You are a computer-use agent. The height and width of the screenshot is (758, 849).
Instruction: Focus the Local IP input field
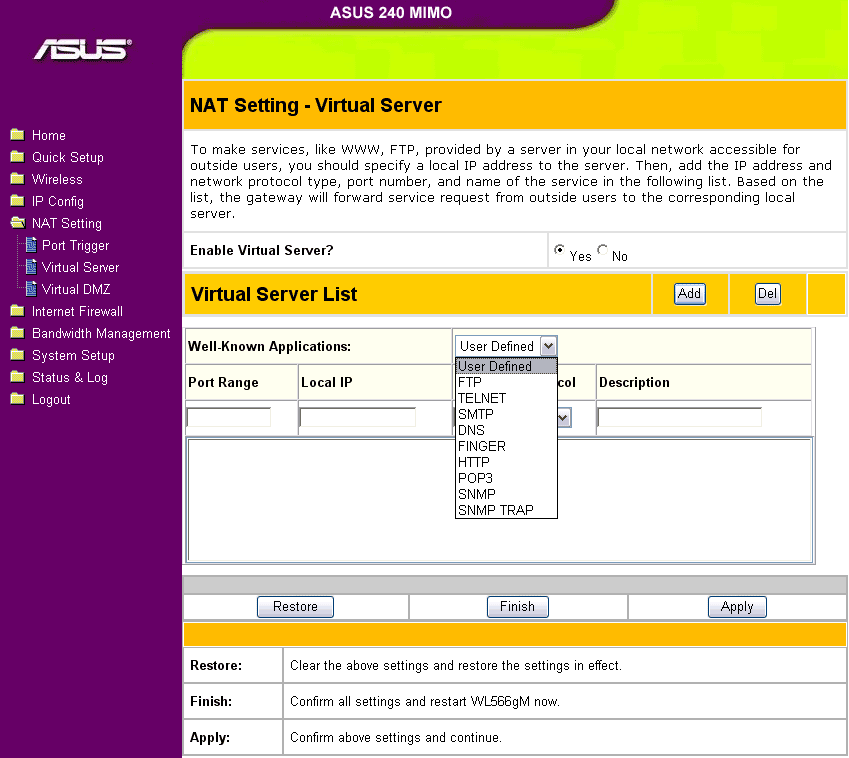357,417
